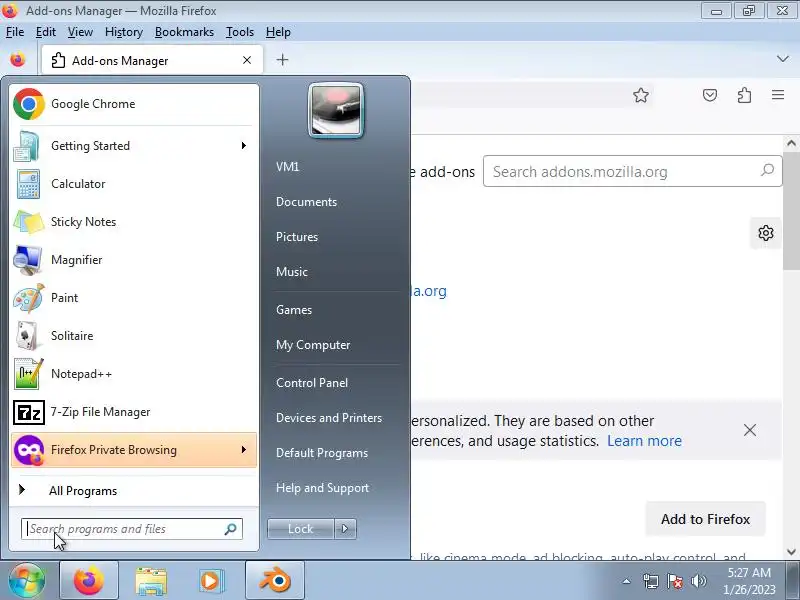Click Add to Firefox button
The image size is (800, 600).
(x=706, y=519)
